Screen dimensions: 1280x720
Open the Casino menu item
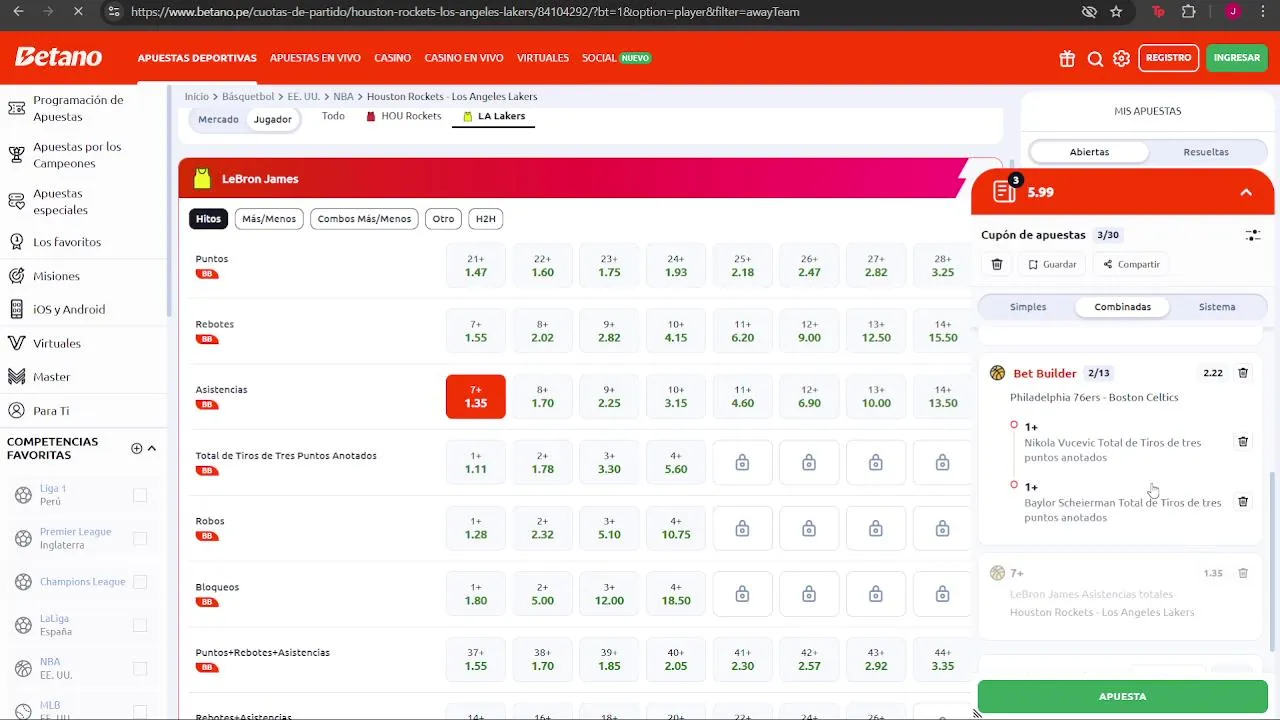(x=392, y=58)
